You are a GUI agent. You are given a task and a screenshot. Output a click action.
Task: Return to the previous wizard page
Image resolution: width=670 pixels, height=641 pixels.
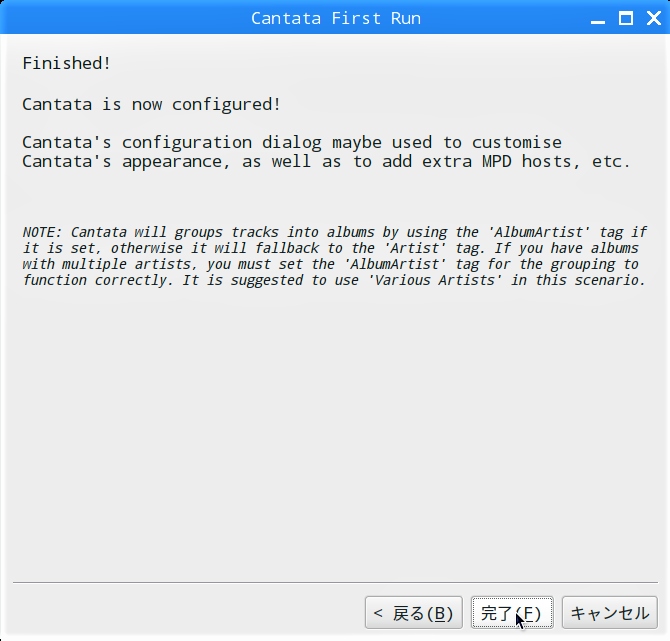tap(414, 613)
